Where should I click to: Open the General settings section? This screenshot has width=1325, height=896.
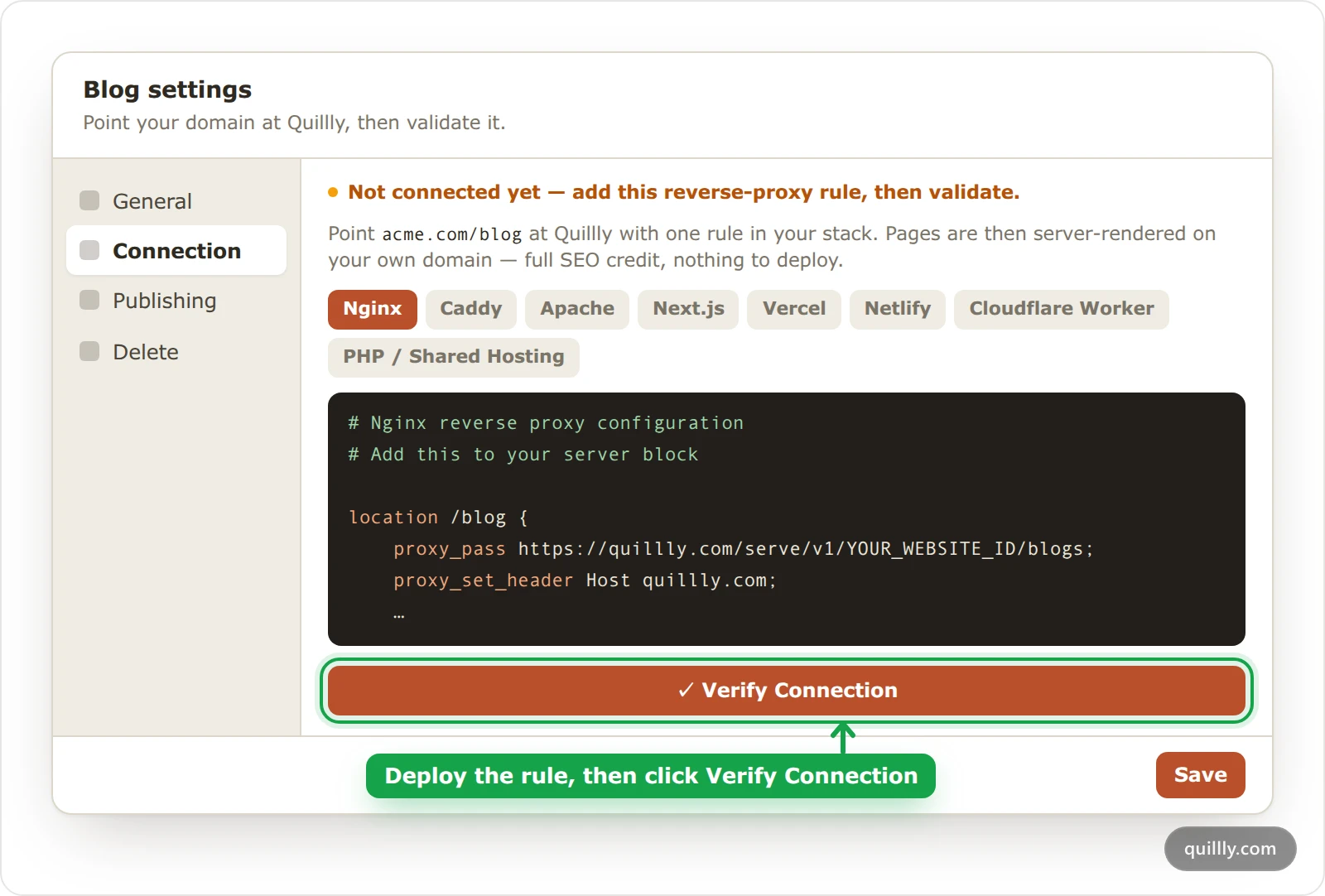(176, 201)
